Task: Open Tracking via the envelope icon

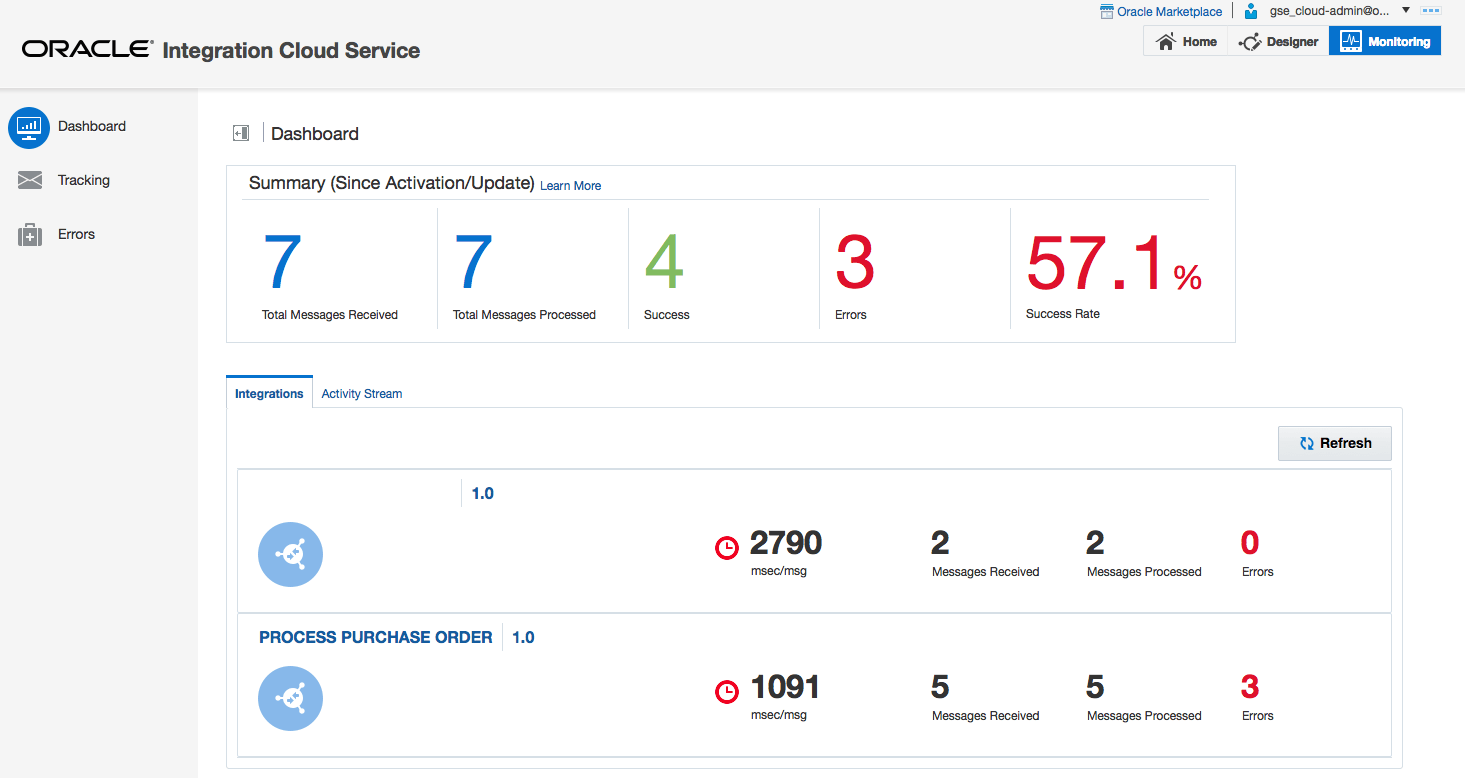Action: (30, 180)
